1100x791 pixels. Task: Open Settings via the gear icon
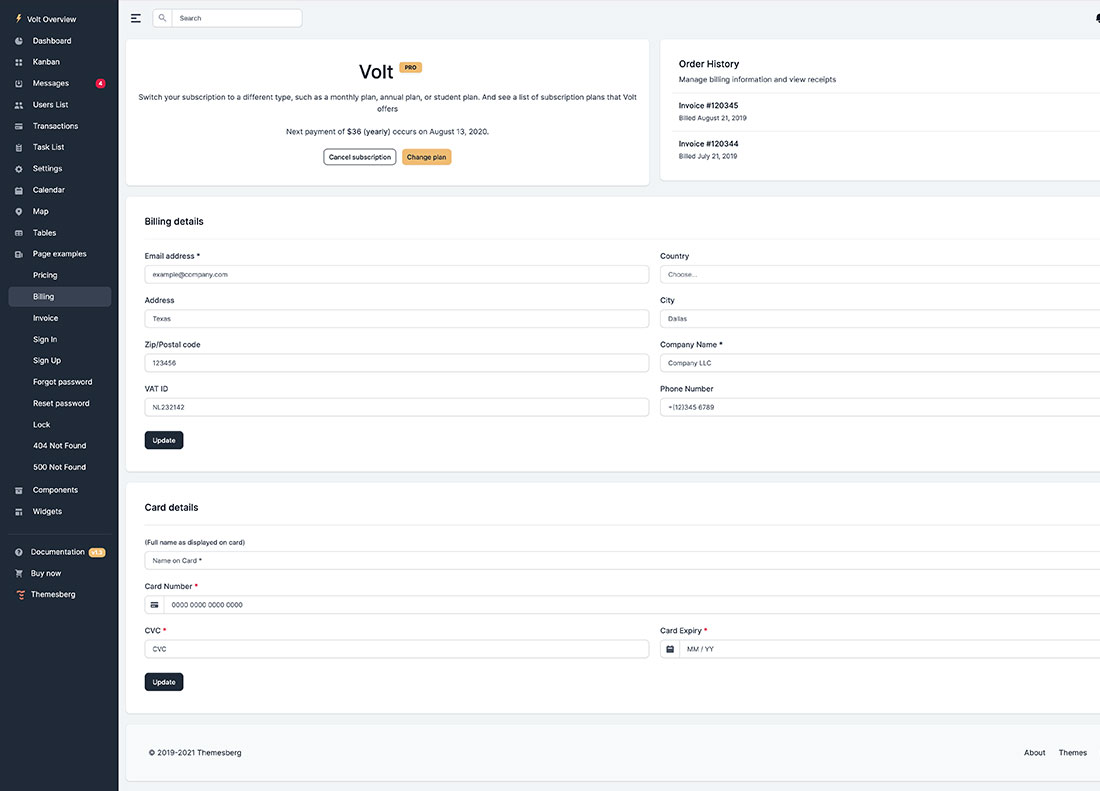coord(18,168)
